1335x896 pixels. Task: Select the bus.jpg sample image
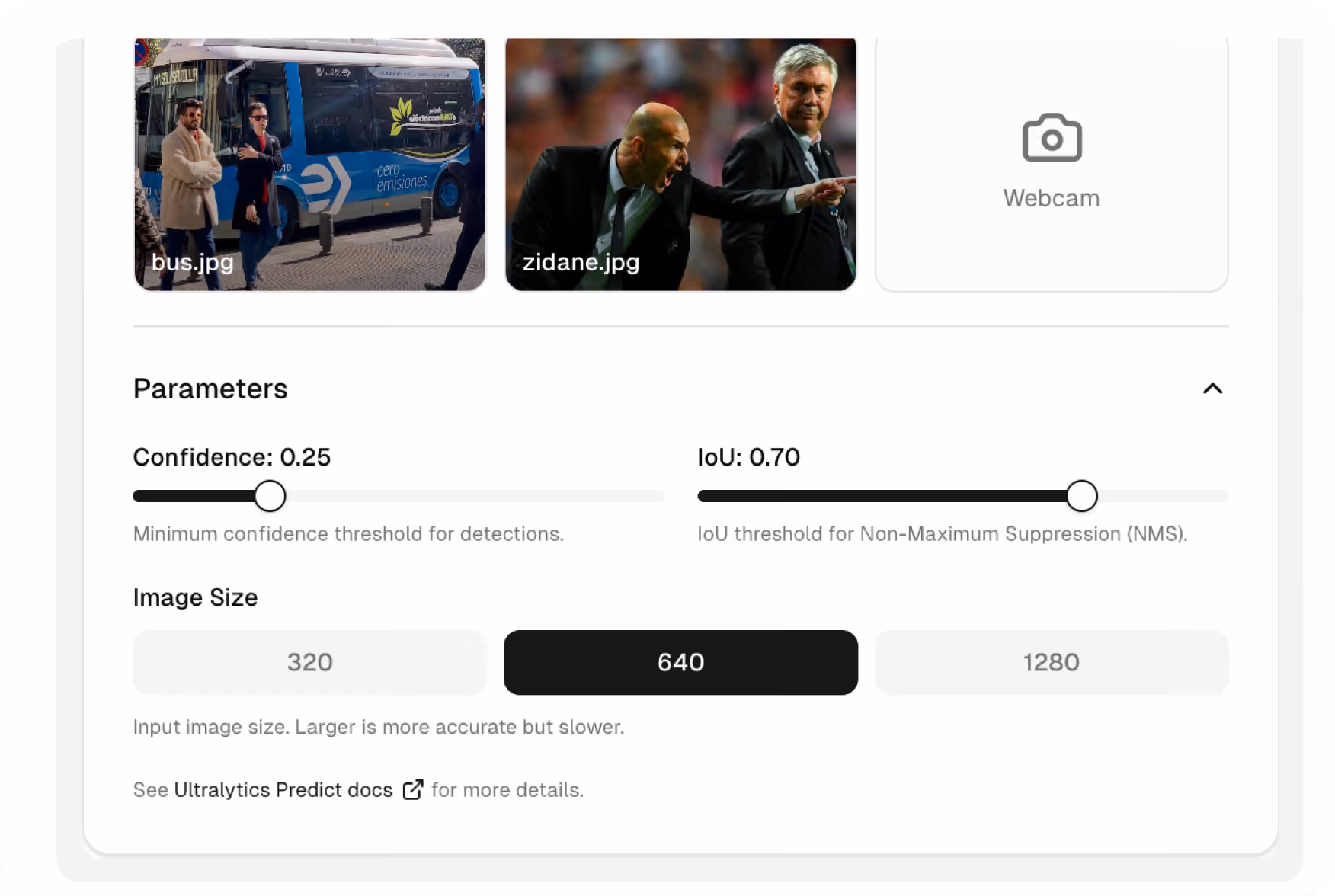point(309,164)
